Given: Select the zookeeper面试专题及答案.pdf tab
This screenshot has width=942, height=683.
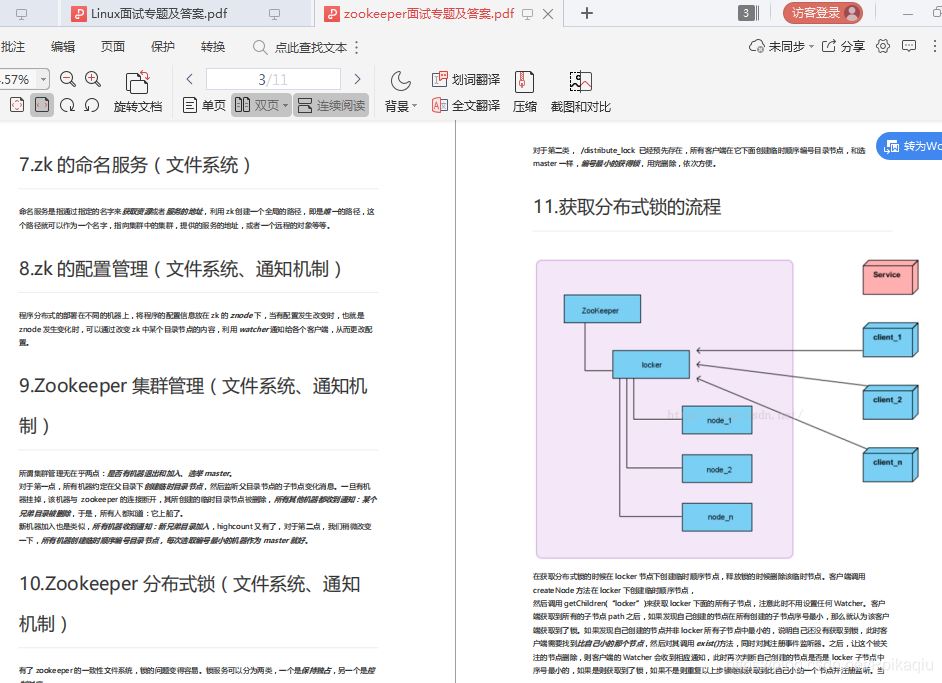Looking at the screenshot, I should (428, 13).
